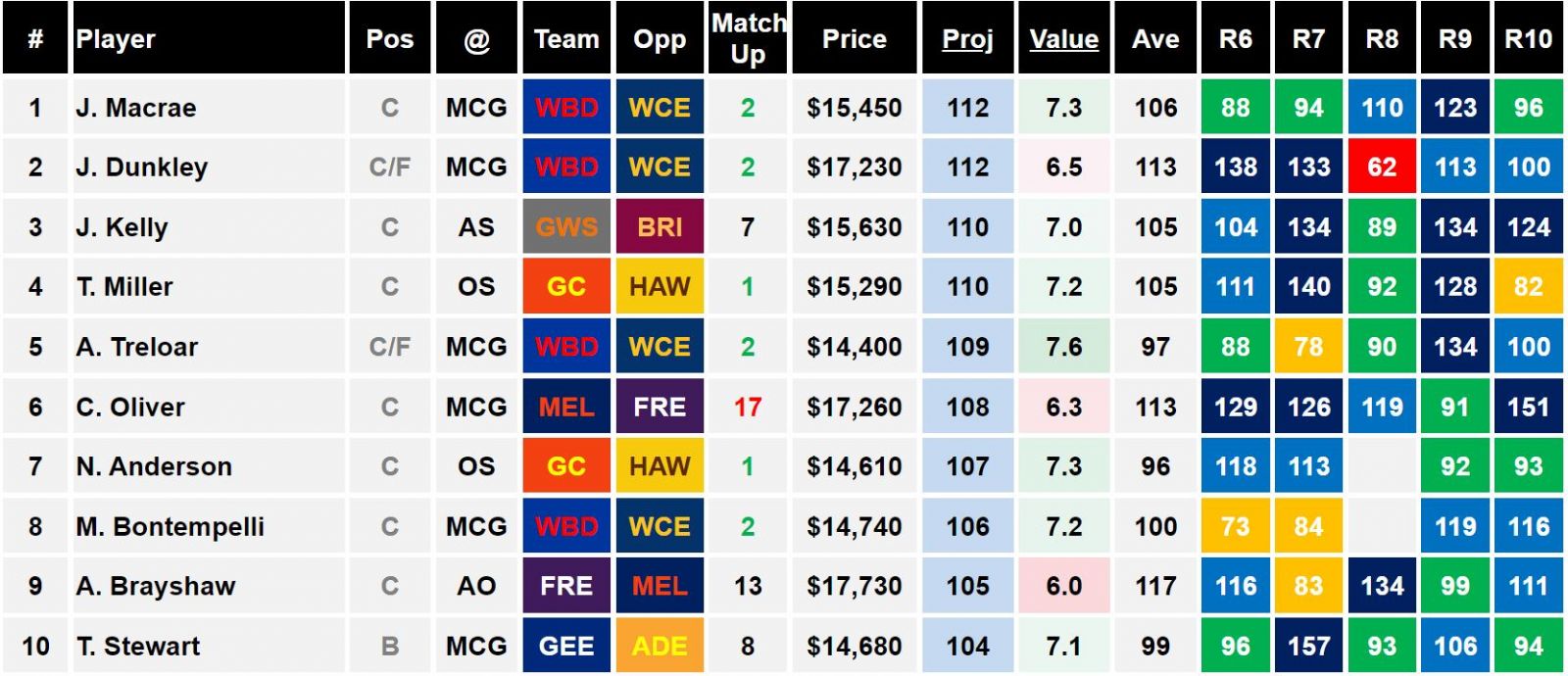Select the A. Brayshaw player row name
The height and width of the screenshot is (676, 1568).
pyautogui.click(x=156, y=586)
